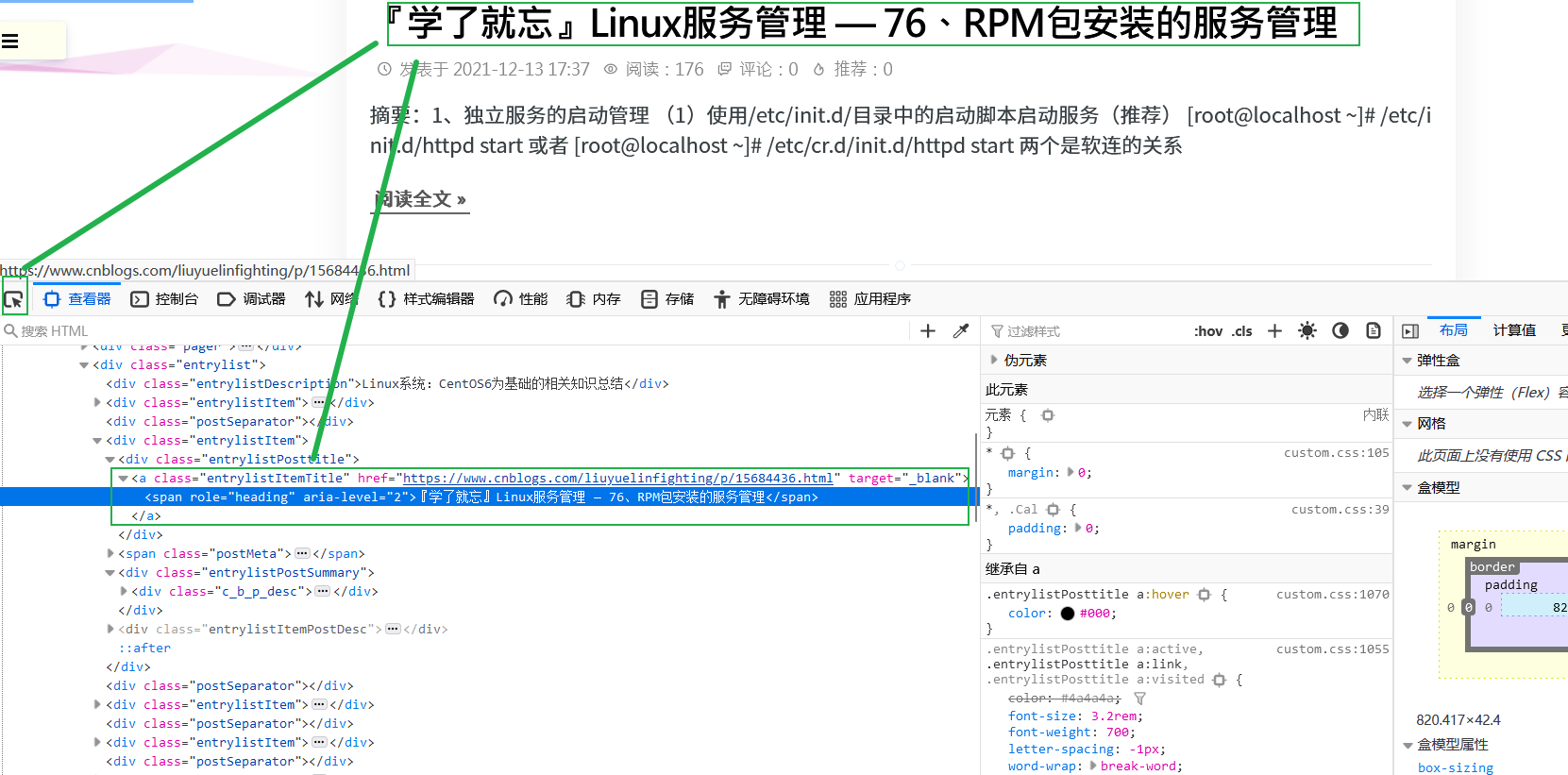
Task: Collapse the 网格 grid section
Action: pyautogui.click(x=1407, y=424)
